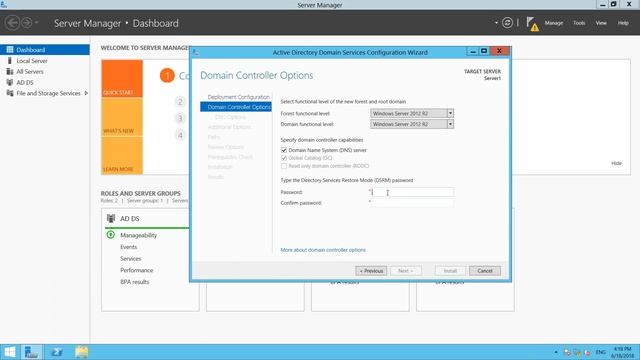The image size is (640, 360).
Task: Click the green Manageability status icon
Action: pos(111,235)
